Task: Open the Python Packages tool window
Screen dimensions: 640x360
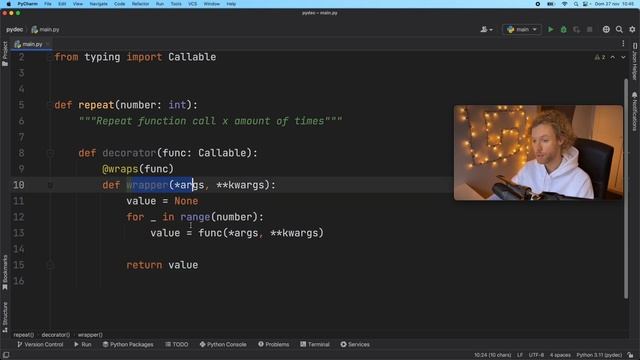Action: click(x=128, y=344)
